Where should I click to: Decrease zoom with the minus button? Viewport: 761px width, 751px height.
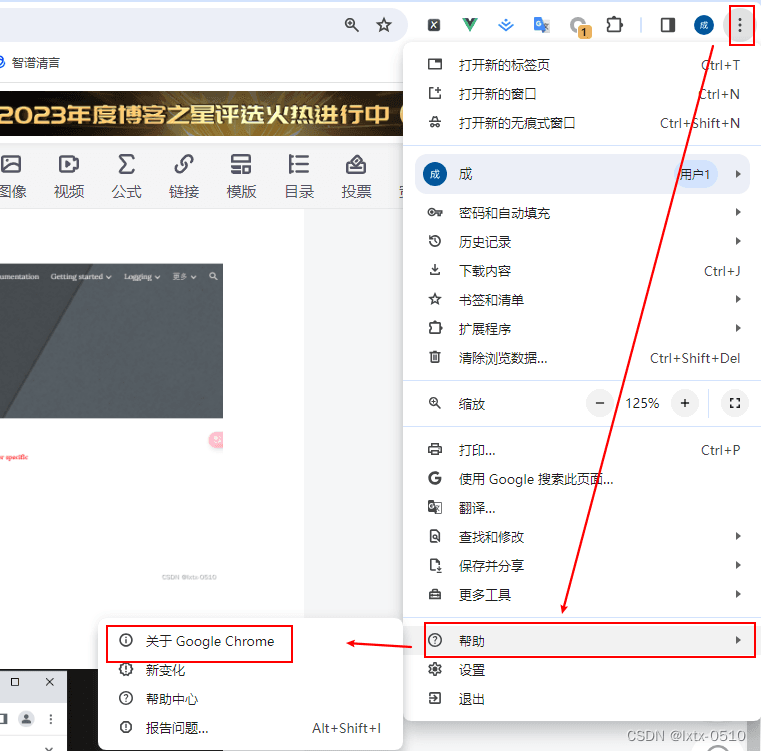(600, 403)
